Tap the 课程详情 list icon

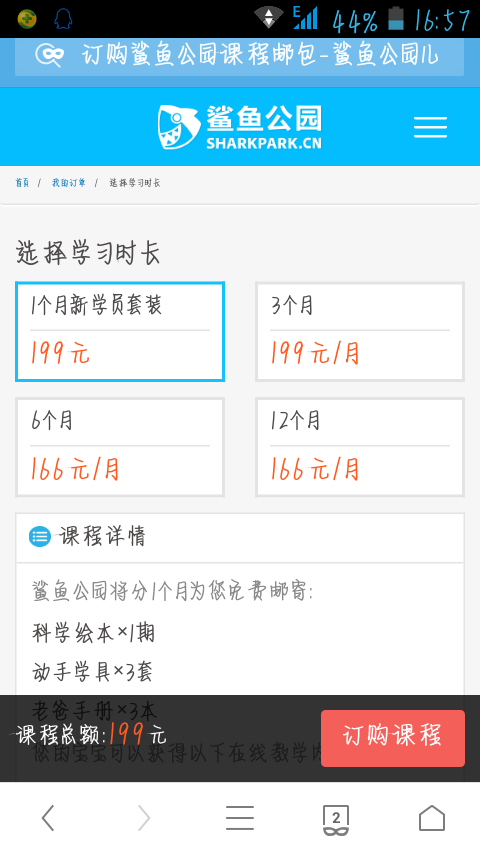coord(40,536)
